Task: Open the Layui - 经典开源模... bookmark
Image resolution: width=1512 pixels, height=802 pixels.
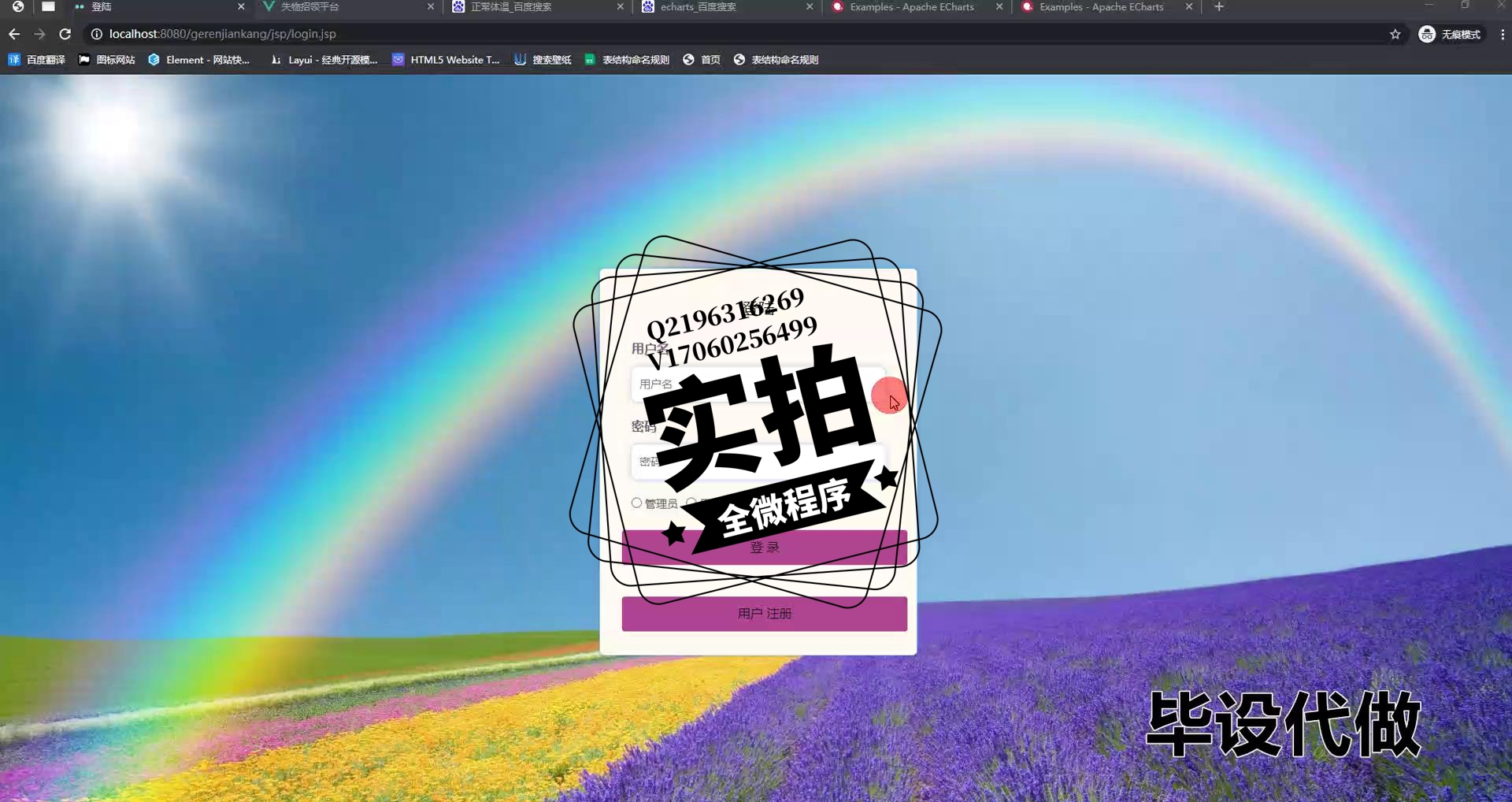Action: (x=324, y=60)
